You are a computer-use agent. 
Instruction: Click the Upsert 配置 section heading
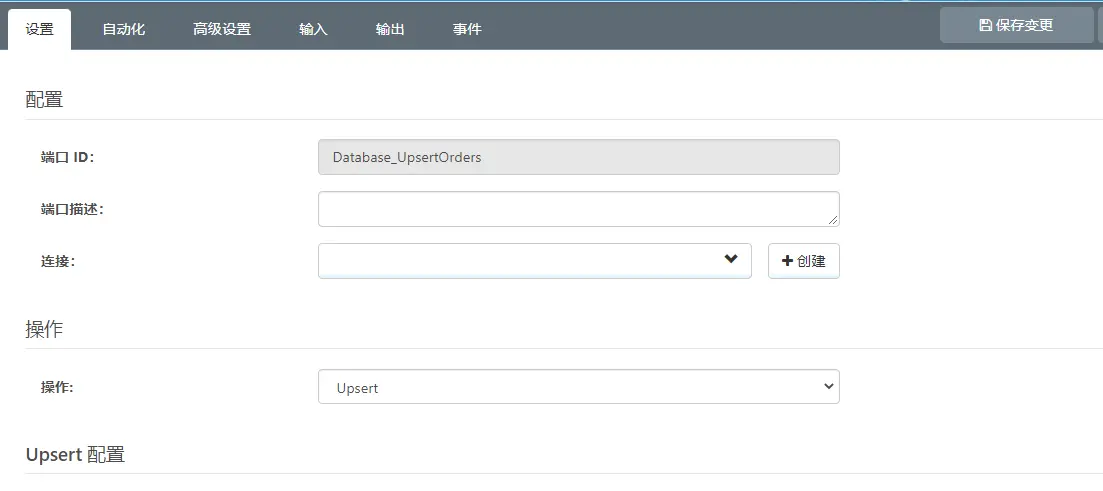tap(75, 454)
